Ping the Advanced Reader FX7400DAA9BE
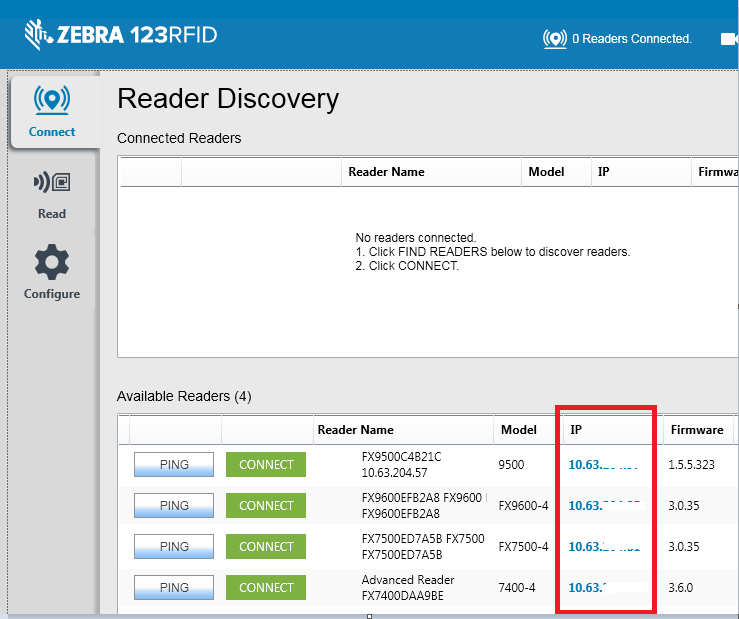739x619 pixels. [x=174, y=588]
